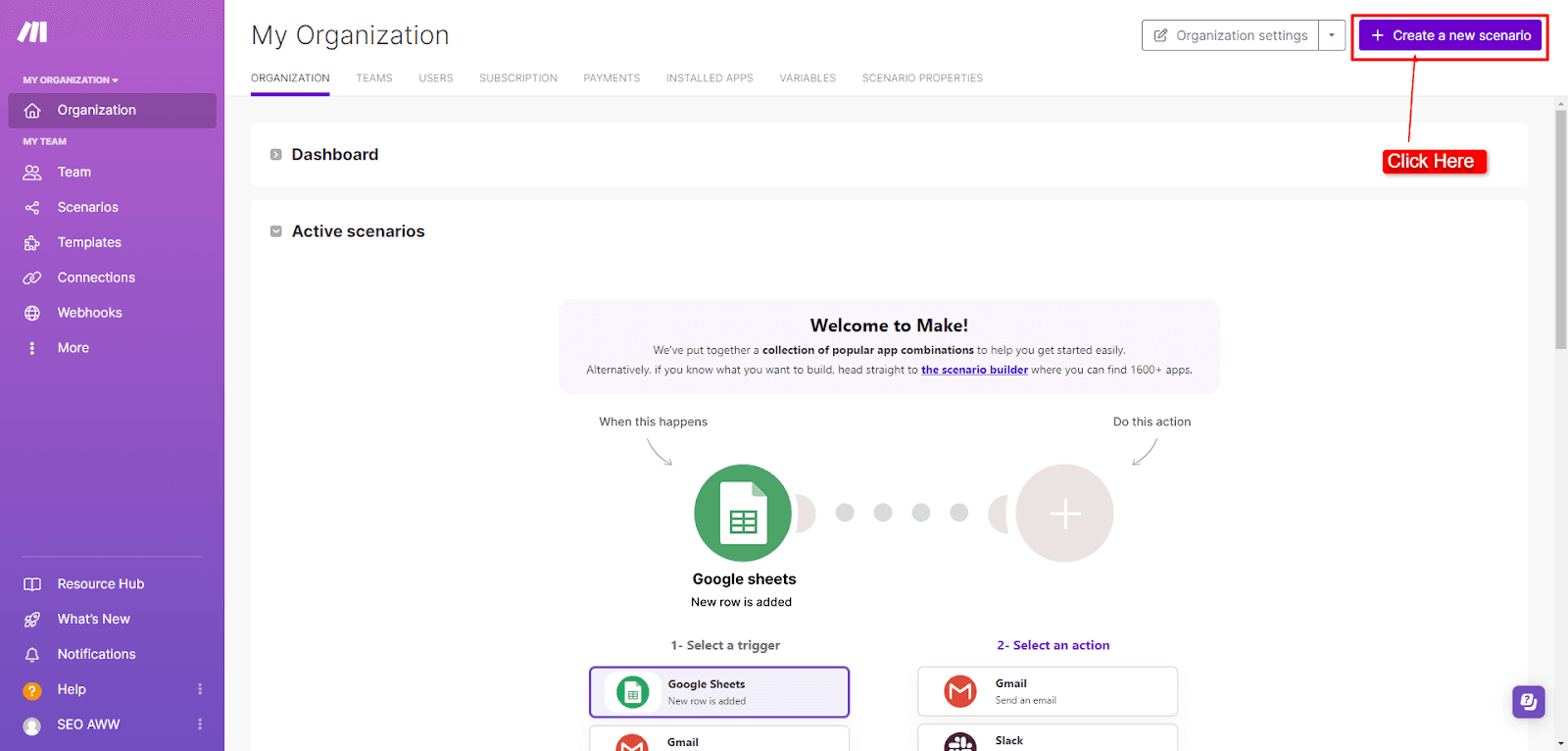Open options dots next to SEO AWW
The height and width of the screenshot is (751, 1568).
click(200, 725)
